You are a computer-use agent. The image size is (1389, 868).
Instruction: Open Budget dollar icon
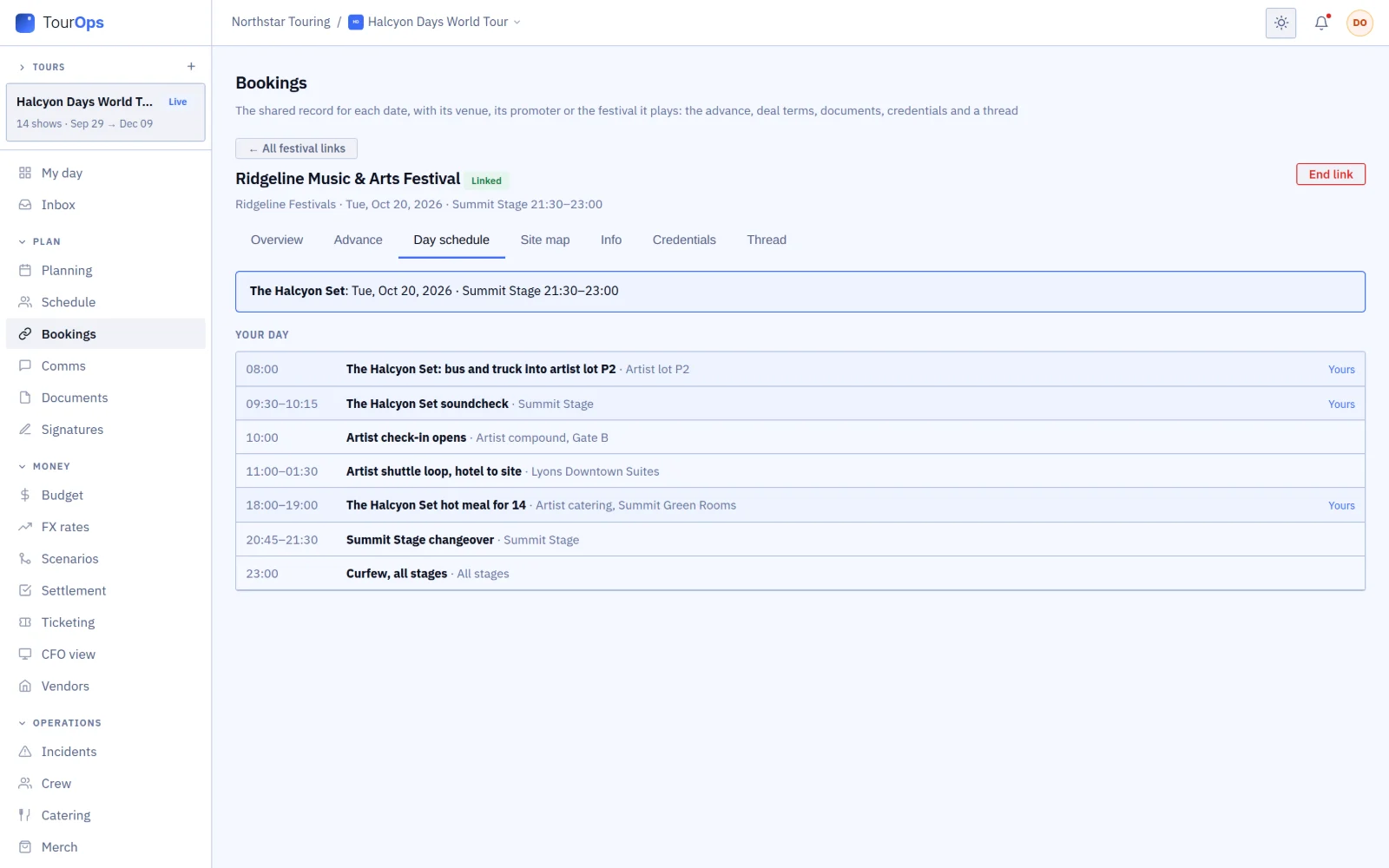[x=25, y=495]
